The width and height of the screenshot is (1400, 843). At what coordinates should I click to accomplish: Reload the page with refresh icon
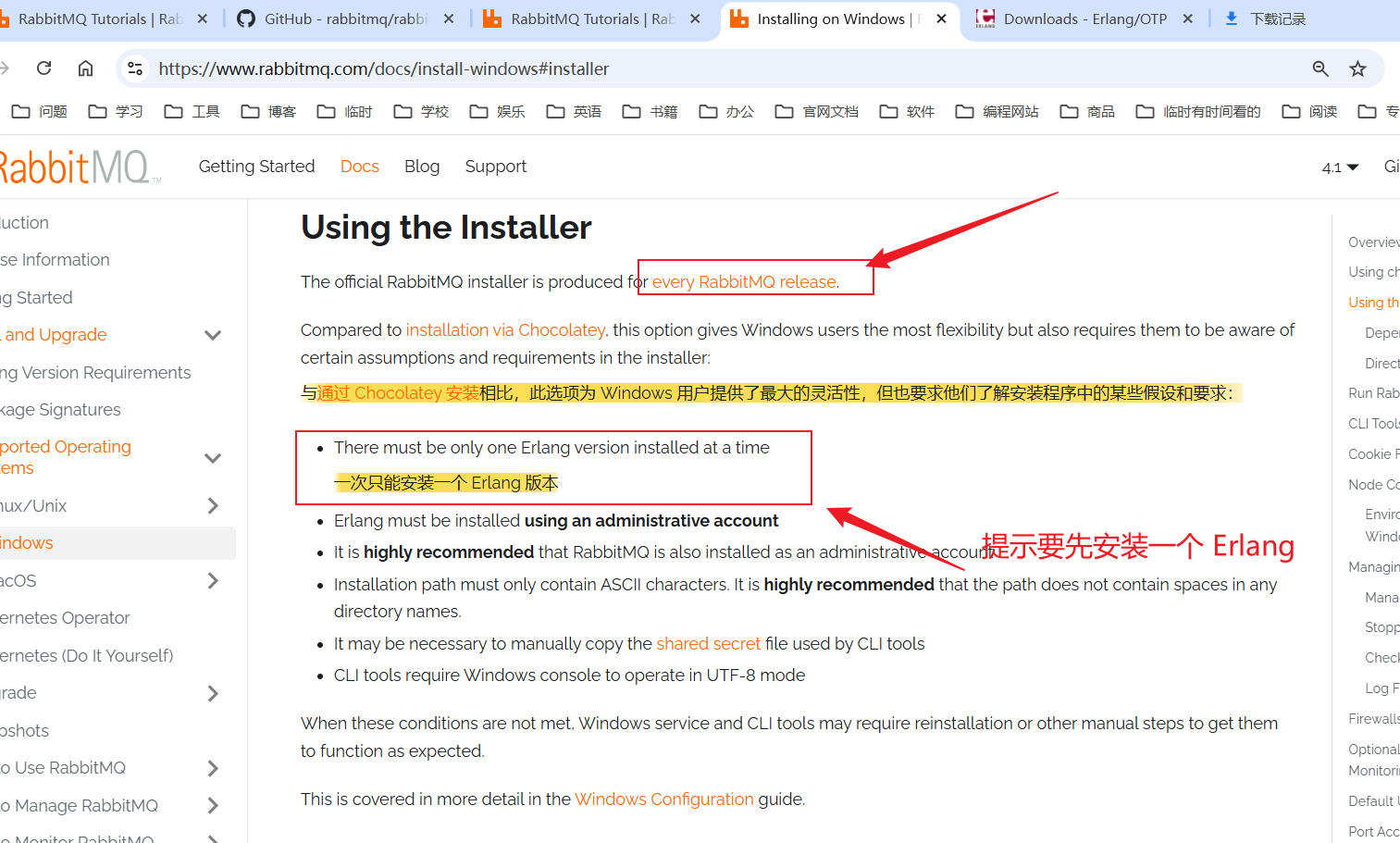(x=43, y=68)
